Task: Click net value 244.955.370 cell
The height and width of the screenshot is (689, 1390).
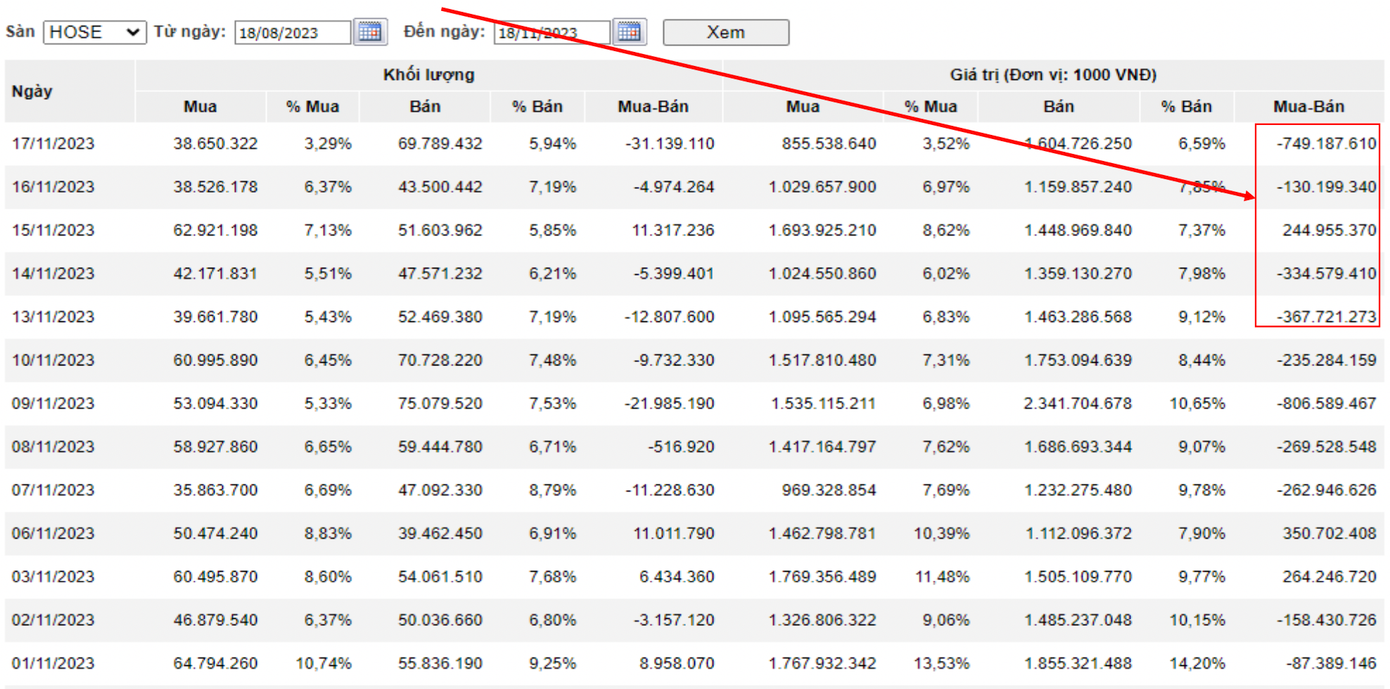Action: (x=1329, y=230)
